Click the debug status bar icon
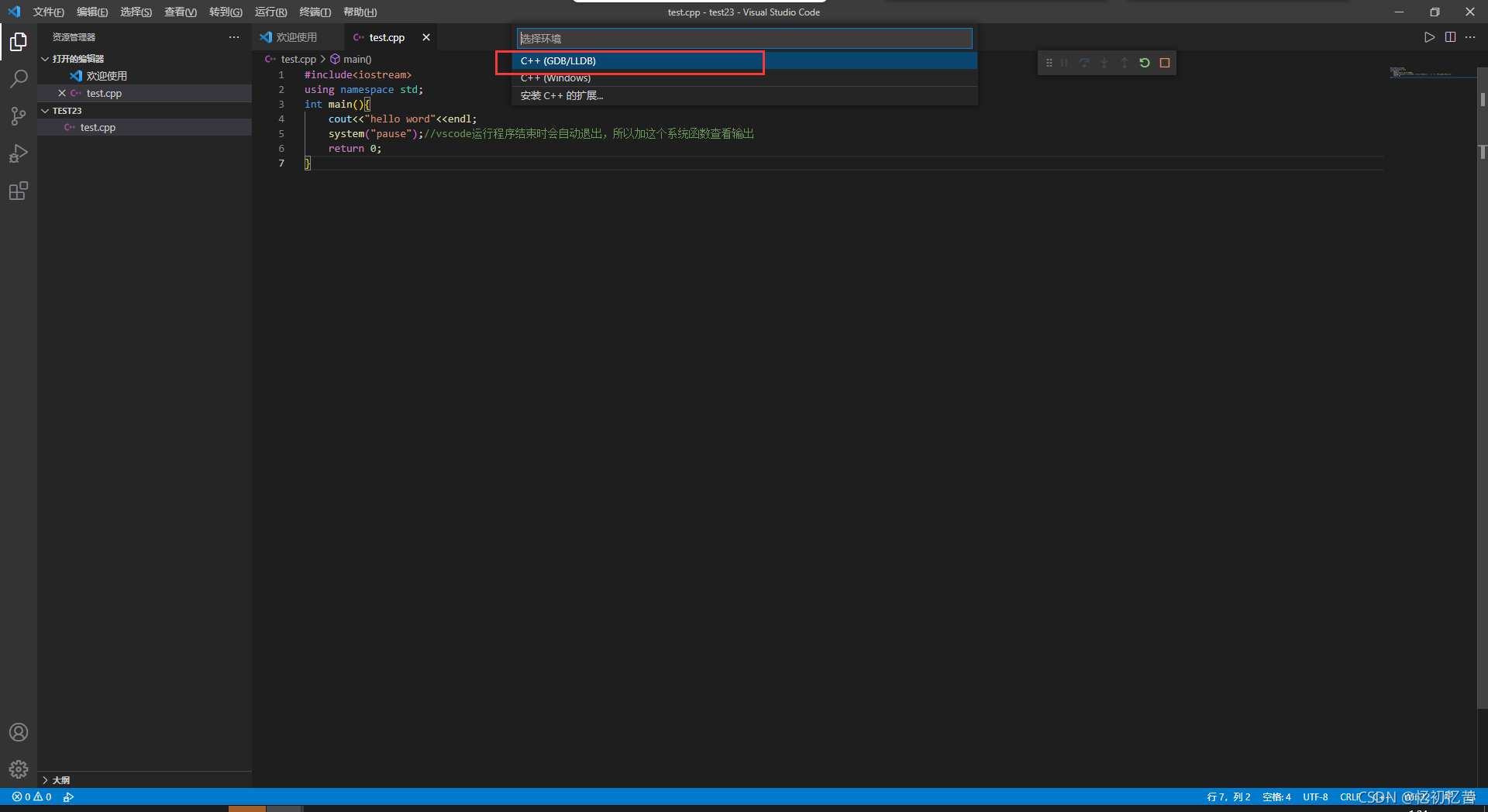1488x812 pixels. click(x=69, y=797)
